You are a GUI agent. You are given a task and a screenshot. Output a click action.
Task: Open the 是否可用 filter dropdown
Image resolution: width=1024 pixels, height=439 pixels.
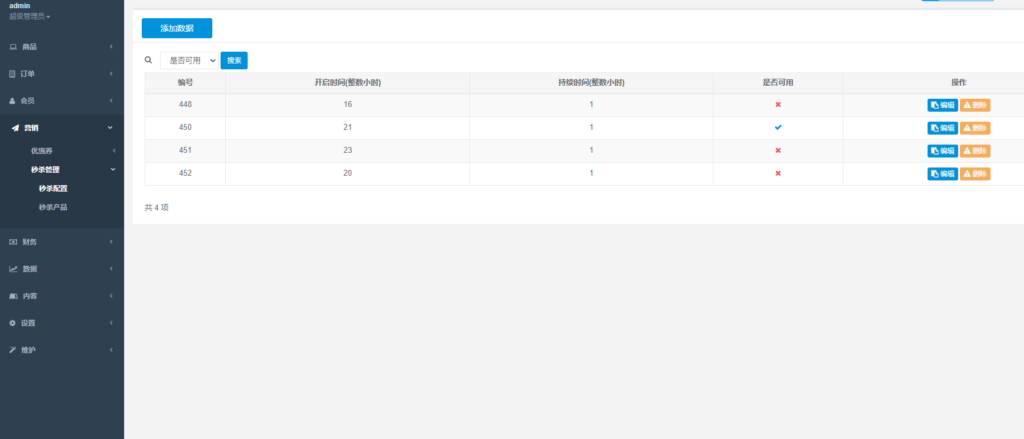tap(188, 61)
